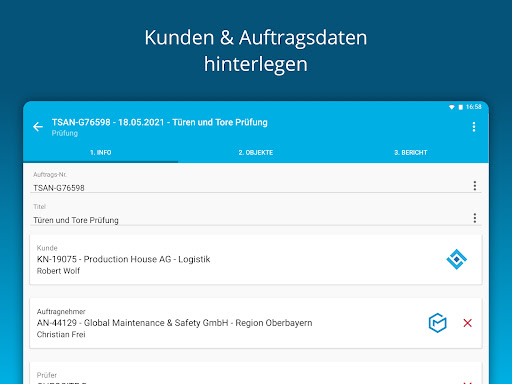Click the 16:58 clock
The height and width of the screenshot is (384, 512).
coord(474,107)
